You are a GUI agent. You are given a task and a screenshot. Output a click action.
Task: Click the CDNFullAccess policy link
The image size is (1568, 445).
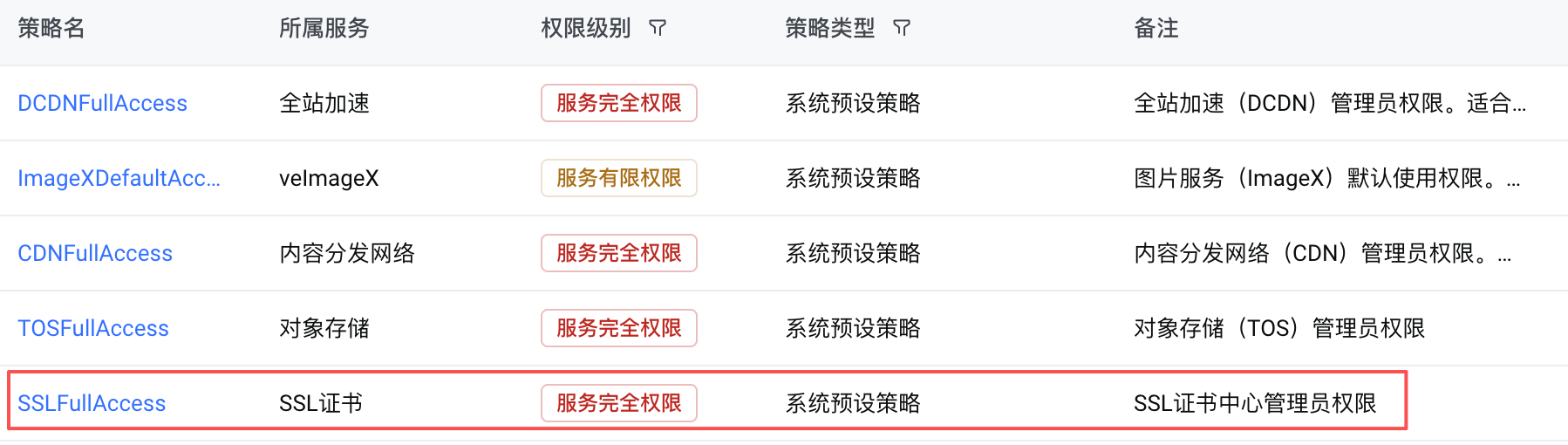(x=95, y=254)
